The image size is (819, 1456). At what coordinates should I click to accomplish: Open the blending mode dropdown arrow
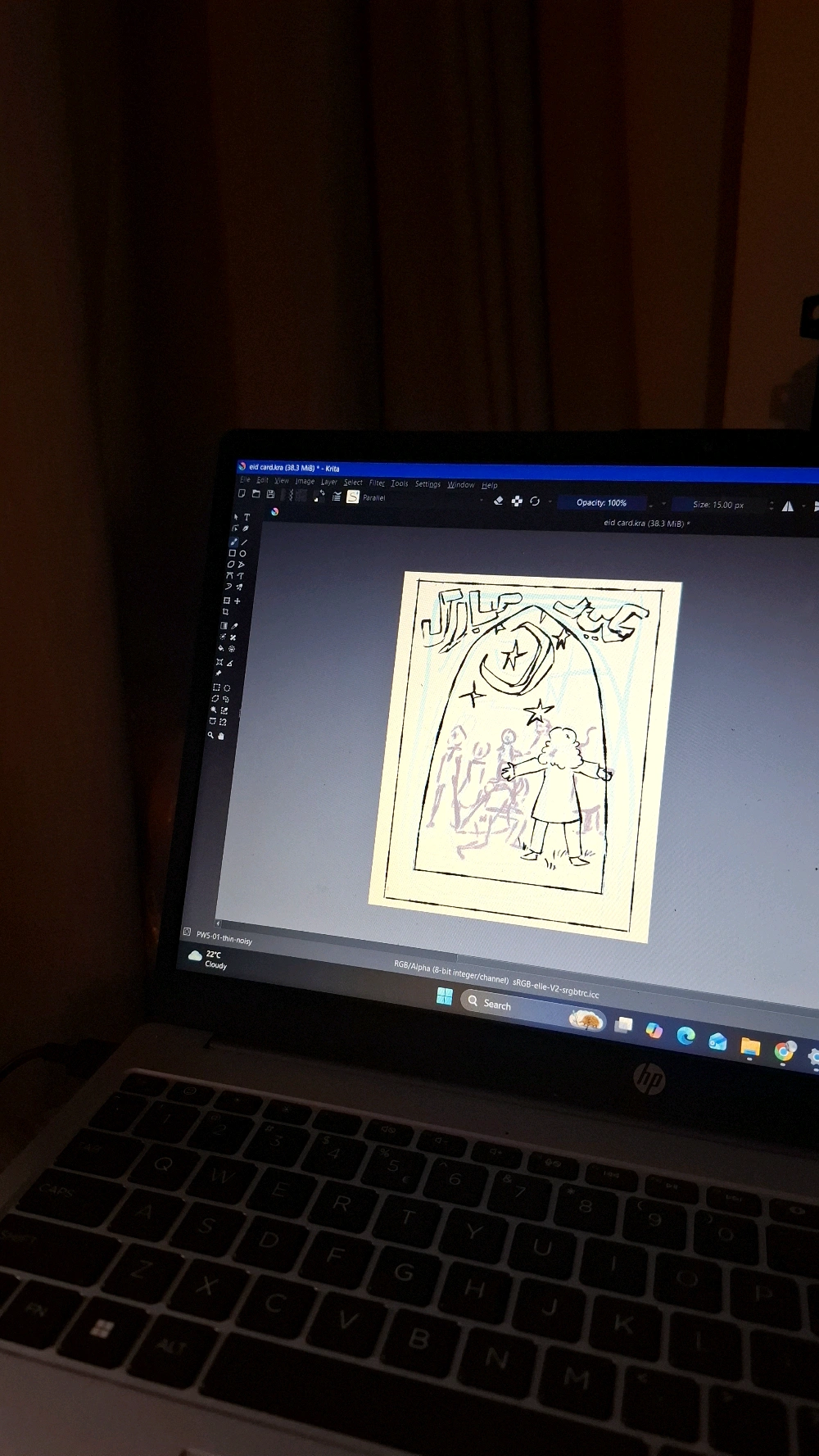click(x=481, y=500)
